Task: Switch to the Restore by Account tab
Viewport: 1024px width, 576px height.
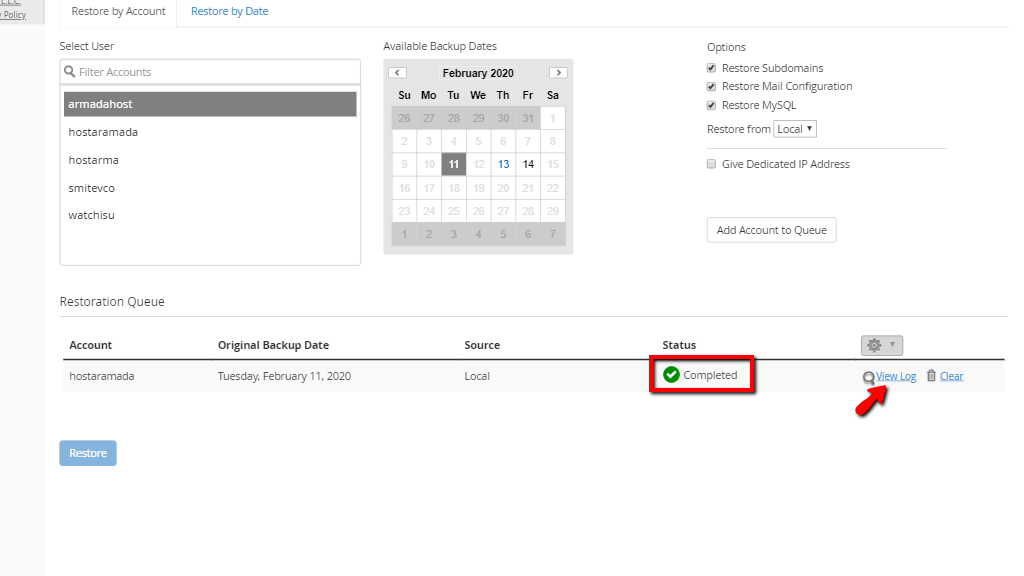Action: pos(118,11)
